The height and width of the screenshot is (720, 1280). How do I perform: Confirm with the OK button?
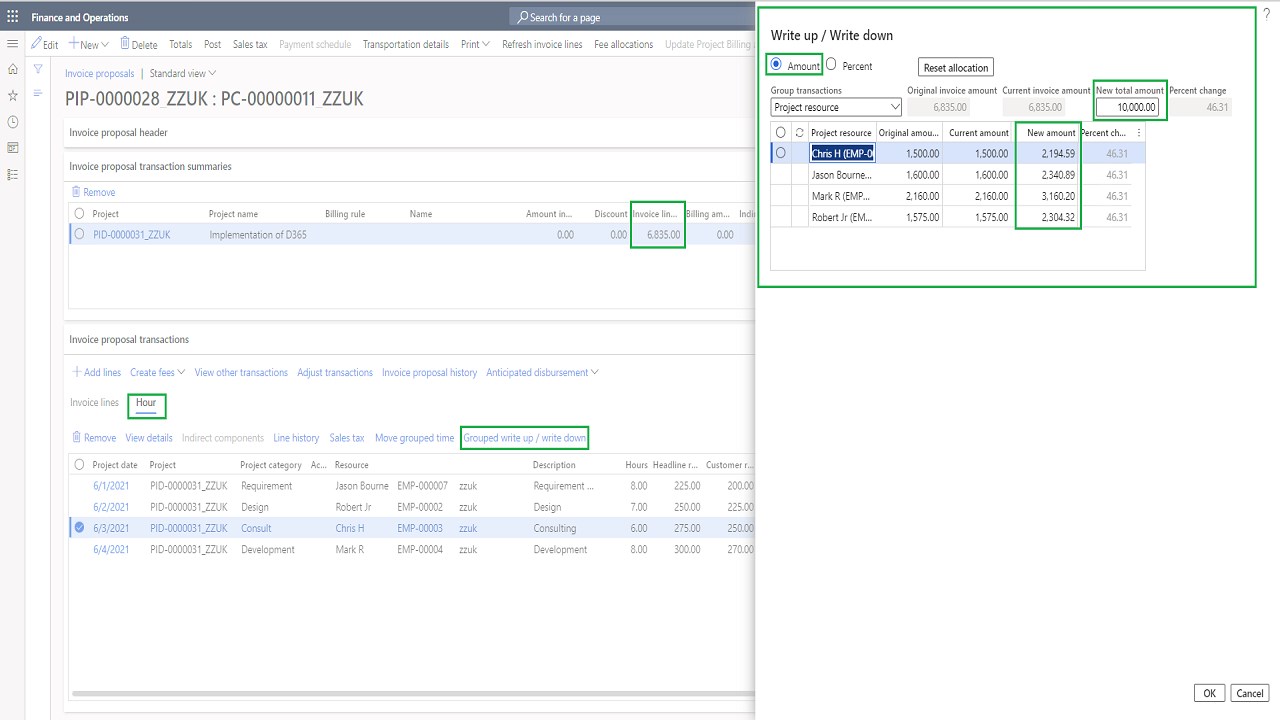pos(1209,693)
